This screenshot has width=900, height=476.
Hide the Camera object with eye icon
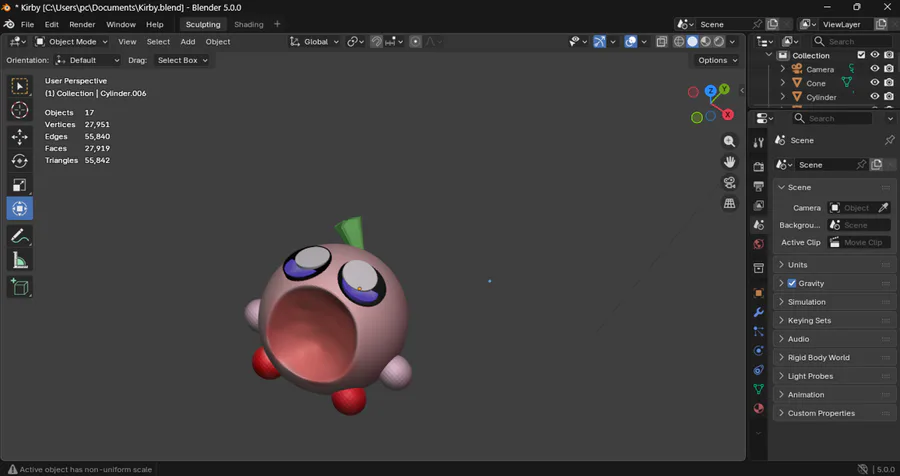(875, 69)
